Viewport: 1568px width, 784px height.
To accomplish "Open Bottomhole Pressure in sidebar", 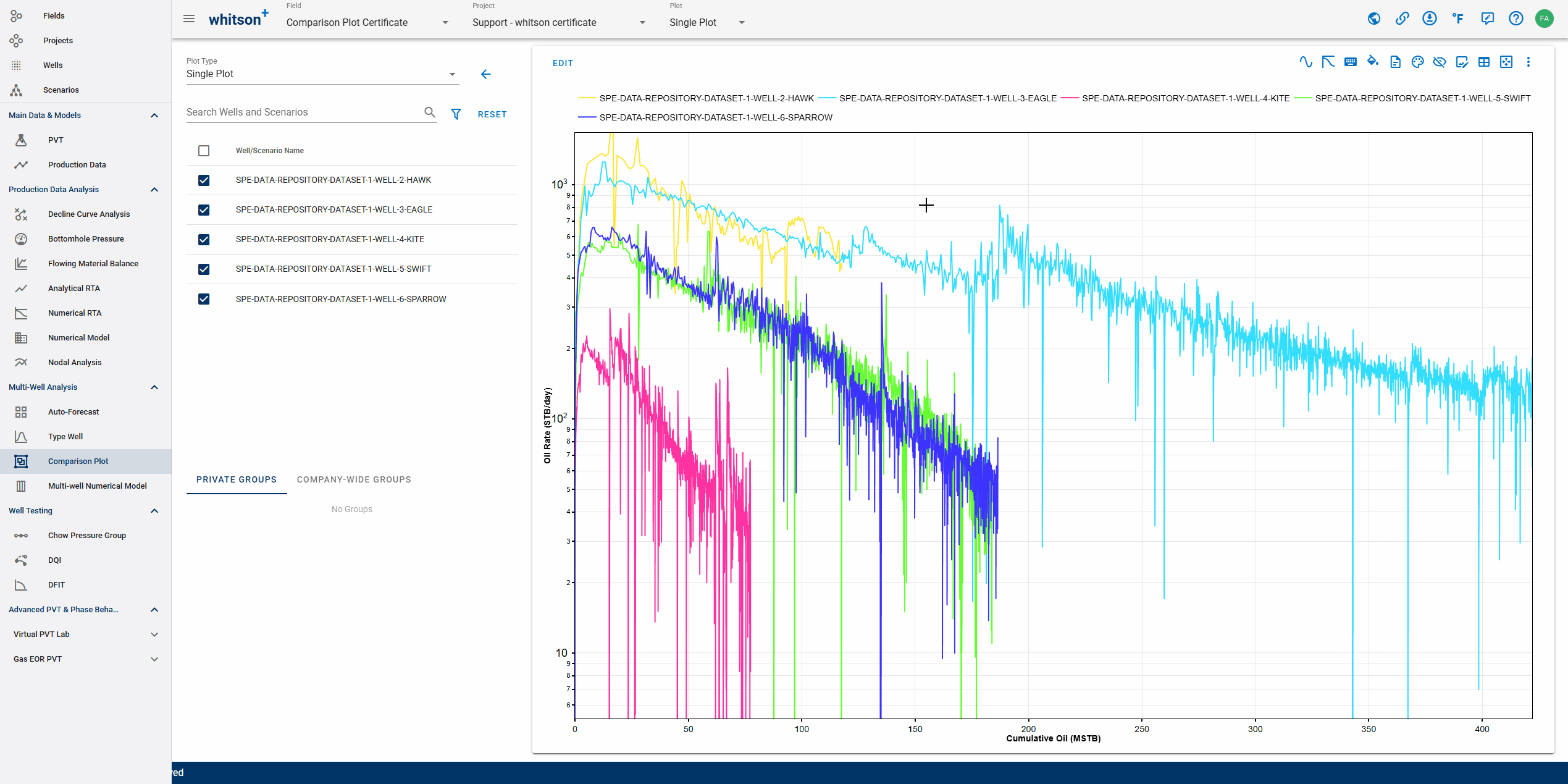I will point(85,238).
